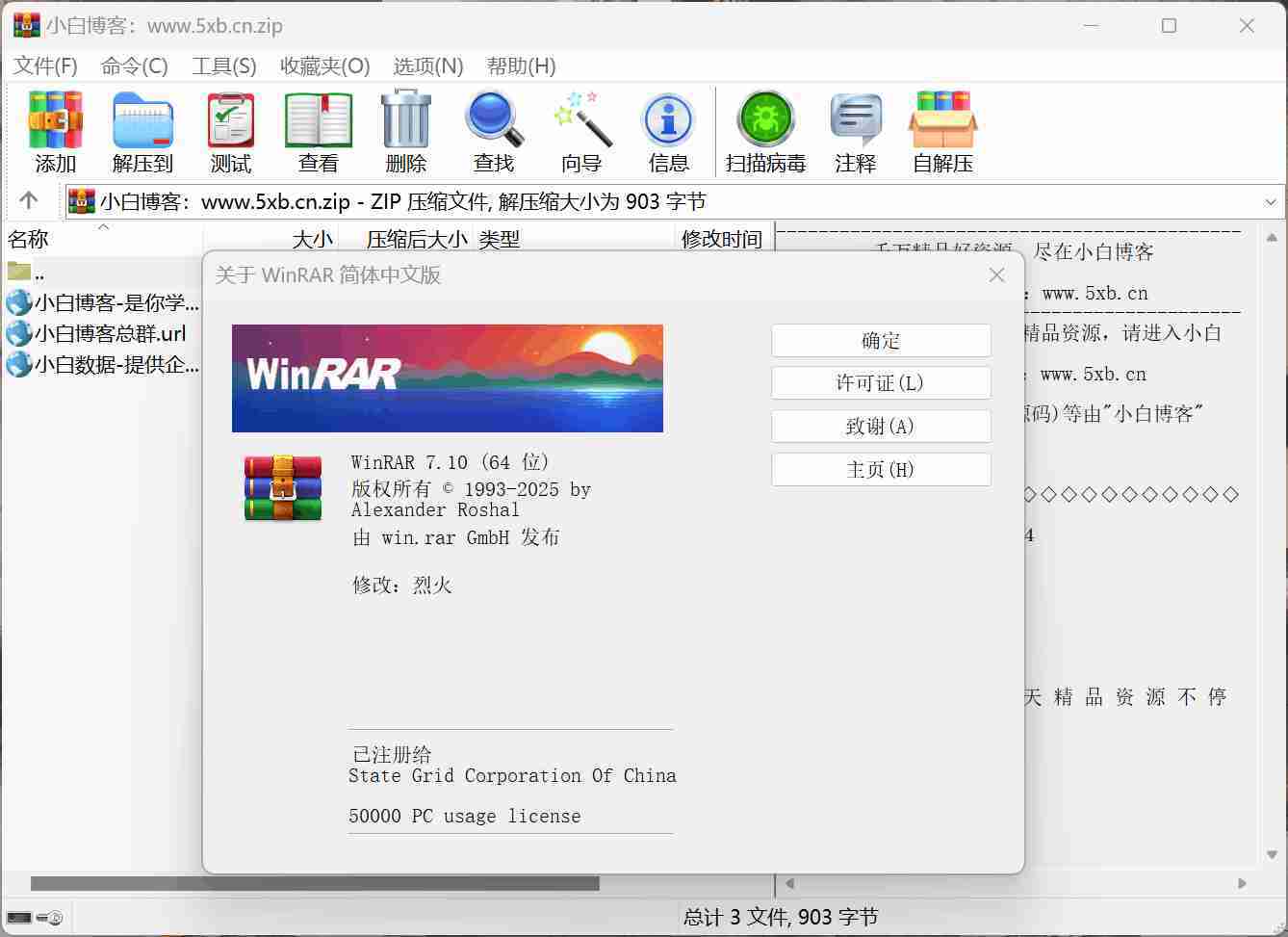Screen dimensions: 1288x937
Task: Sort files by 名称 column header
Action: tap(101, 239)
